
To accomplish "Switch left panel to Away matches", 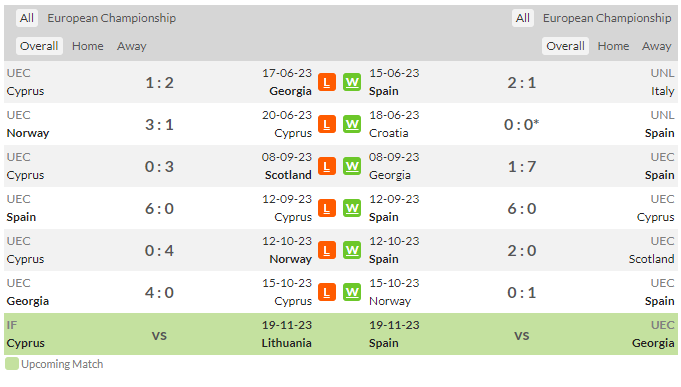I will coord(132,46).
